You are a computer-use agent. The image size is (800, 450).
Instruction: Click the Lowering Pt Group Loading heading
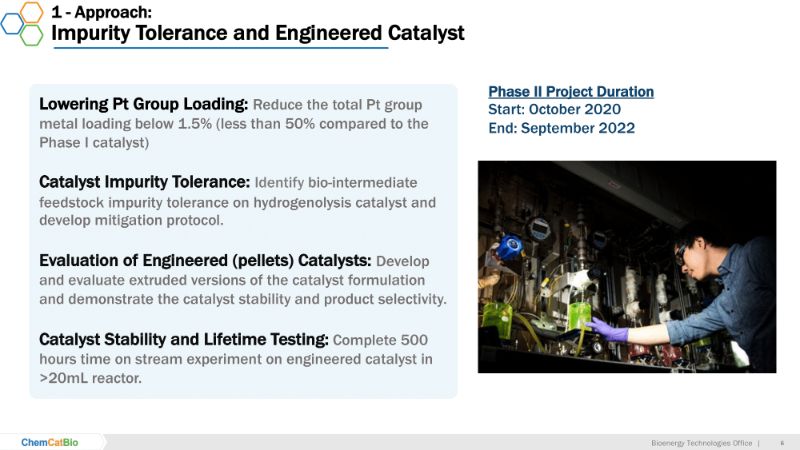(x=144, y=104)
